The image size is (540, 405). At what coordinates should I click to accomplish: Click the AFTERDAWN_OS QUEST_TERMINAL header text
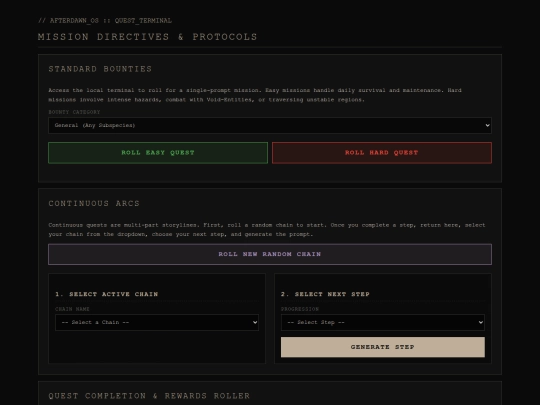tap(105, 21)
